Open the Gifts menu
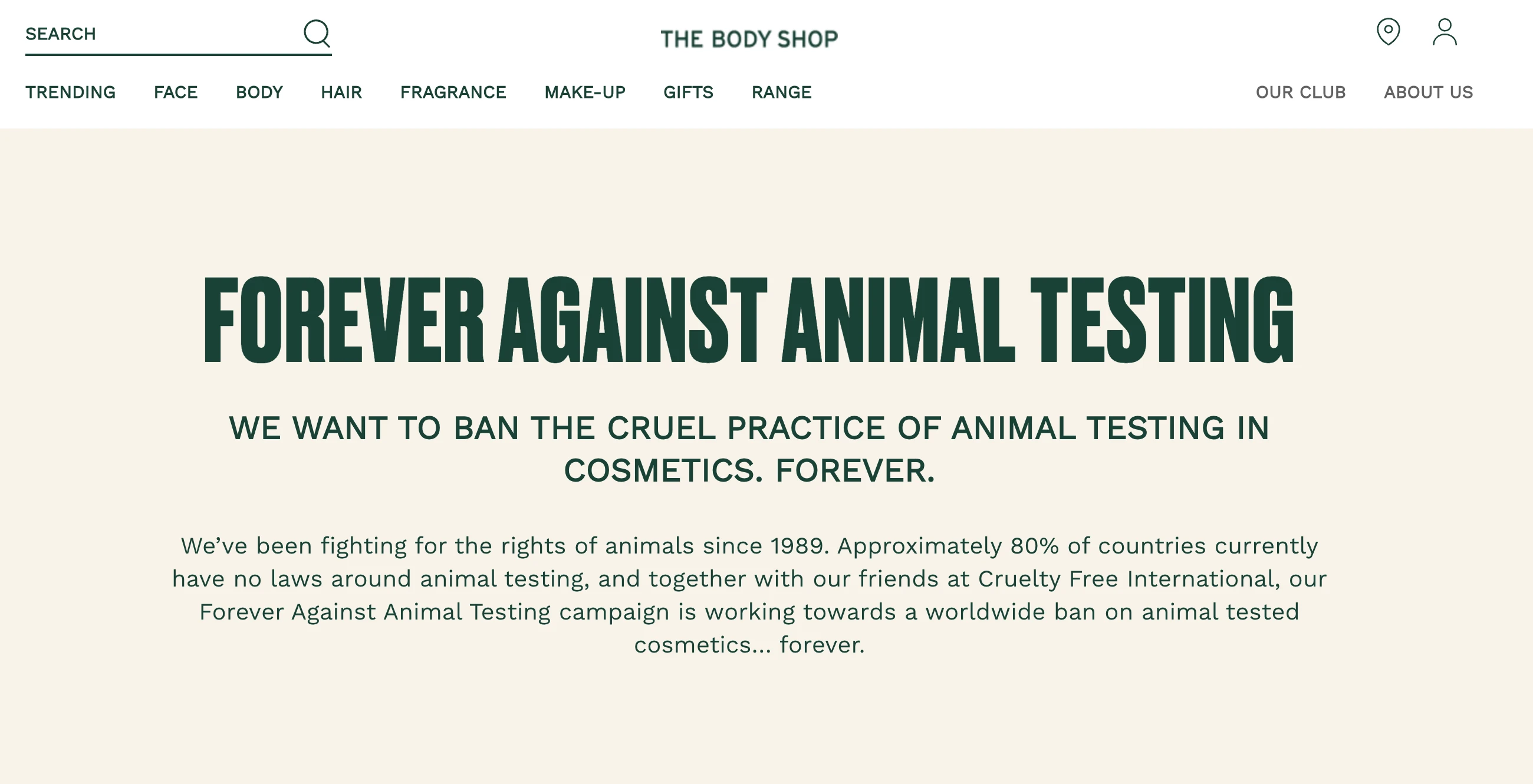 688,92
